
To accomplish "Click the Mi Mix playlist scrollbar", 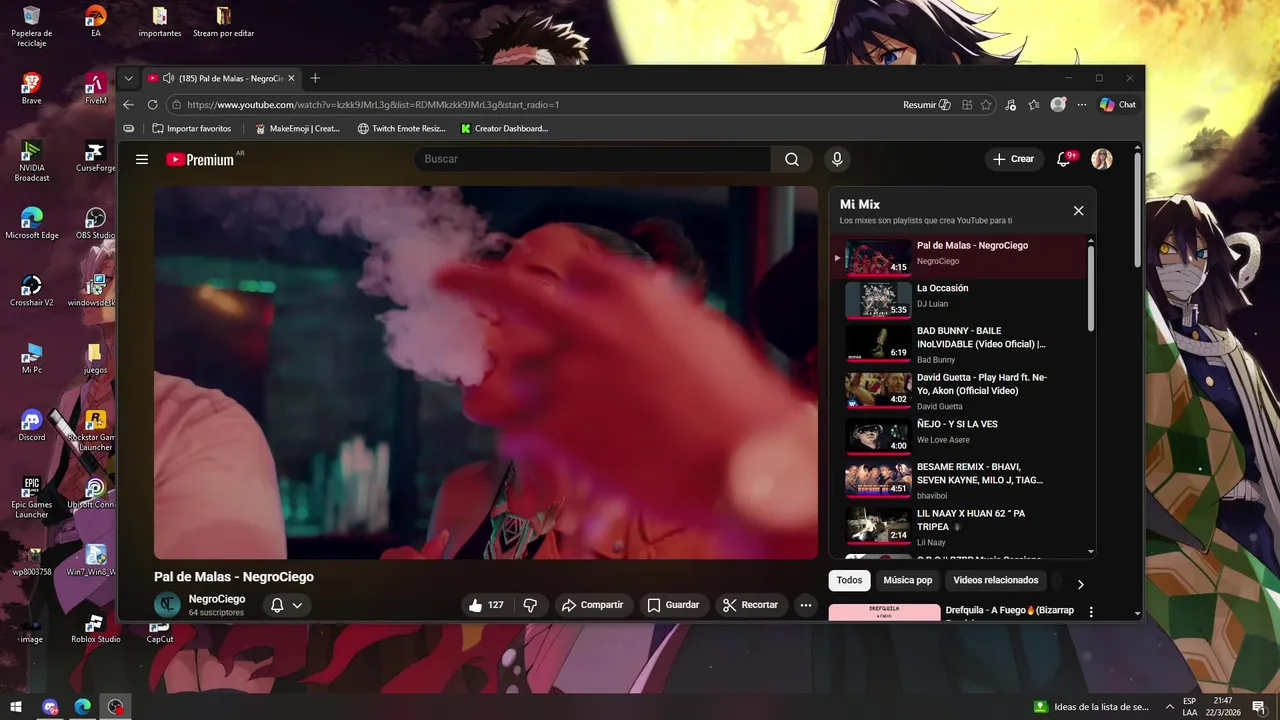I will 1090,287.
